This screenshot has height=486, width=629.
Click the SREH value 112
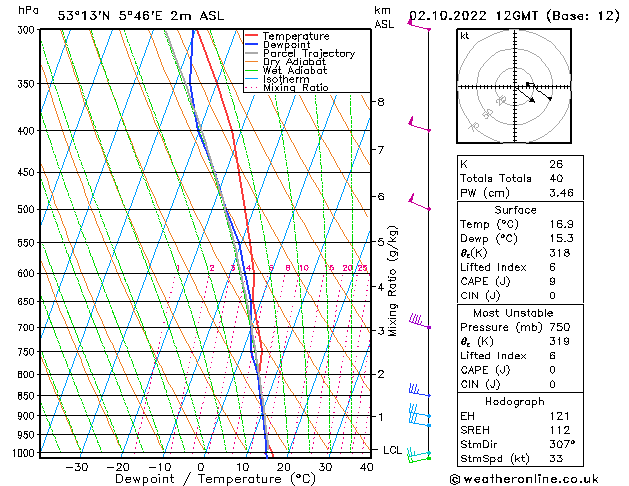pyautogui.click(x=560, y=430)
